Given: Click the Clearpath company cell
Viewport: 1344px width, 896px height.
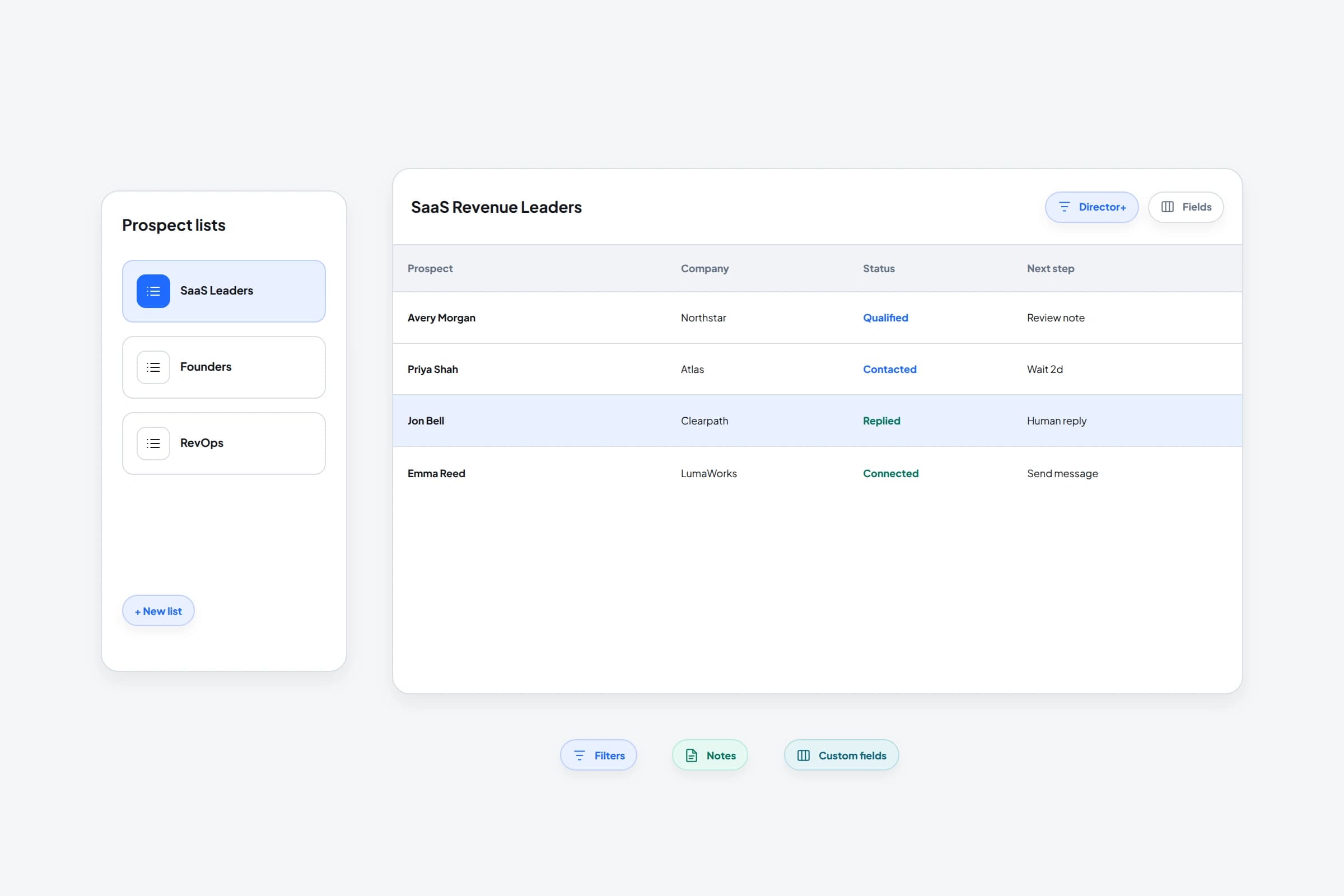Looking at the screenshot, I should pos(704,421).
